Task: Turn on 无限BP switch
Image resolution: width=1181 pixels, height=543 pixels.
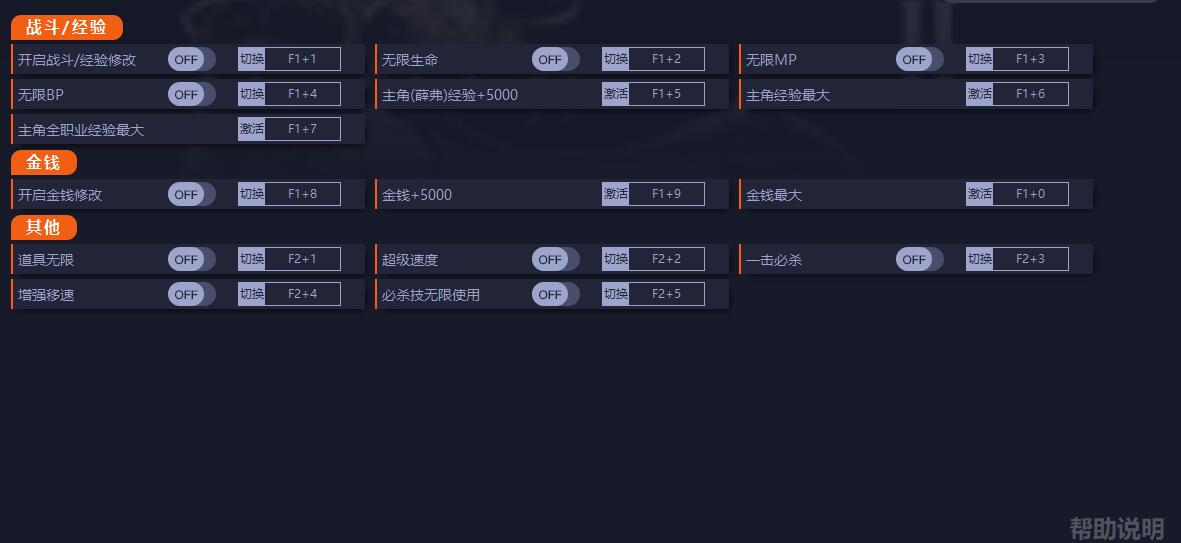Action: (191, 95)
